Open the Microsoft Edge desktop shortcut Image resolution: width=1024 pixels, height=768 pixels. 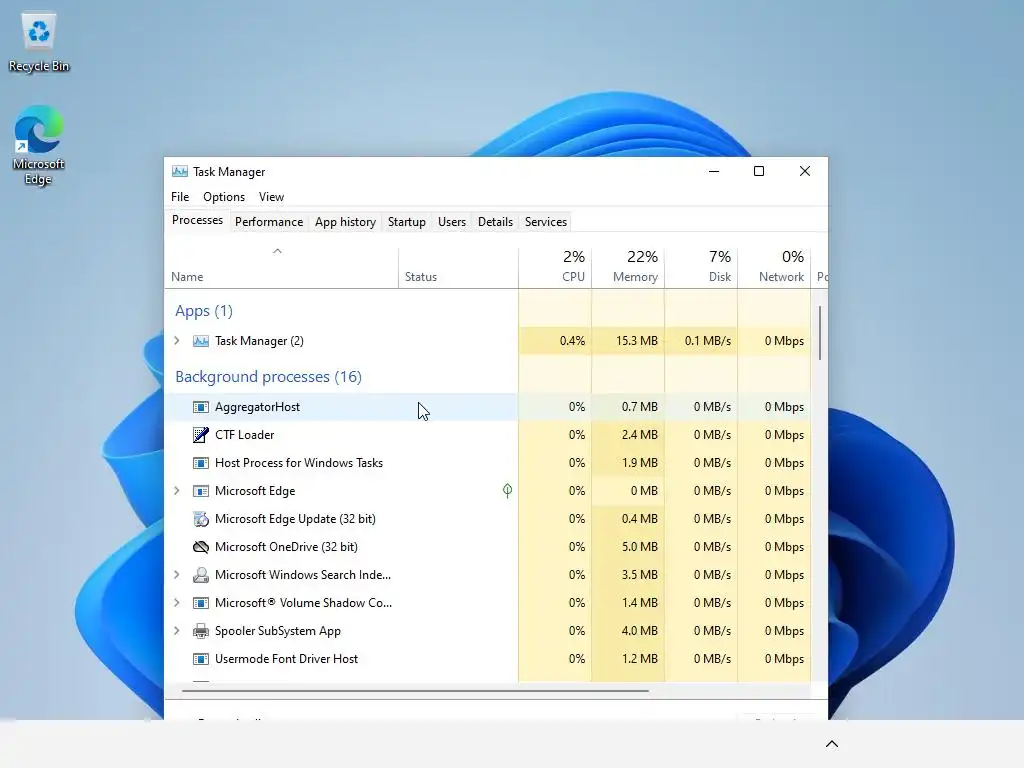point(39,145)
